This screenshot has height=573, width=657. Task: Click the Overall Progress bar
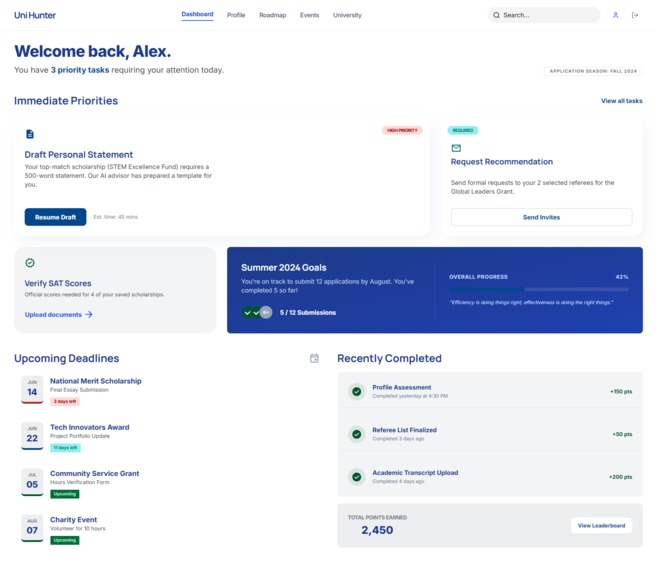539,289
